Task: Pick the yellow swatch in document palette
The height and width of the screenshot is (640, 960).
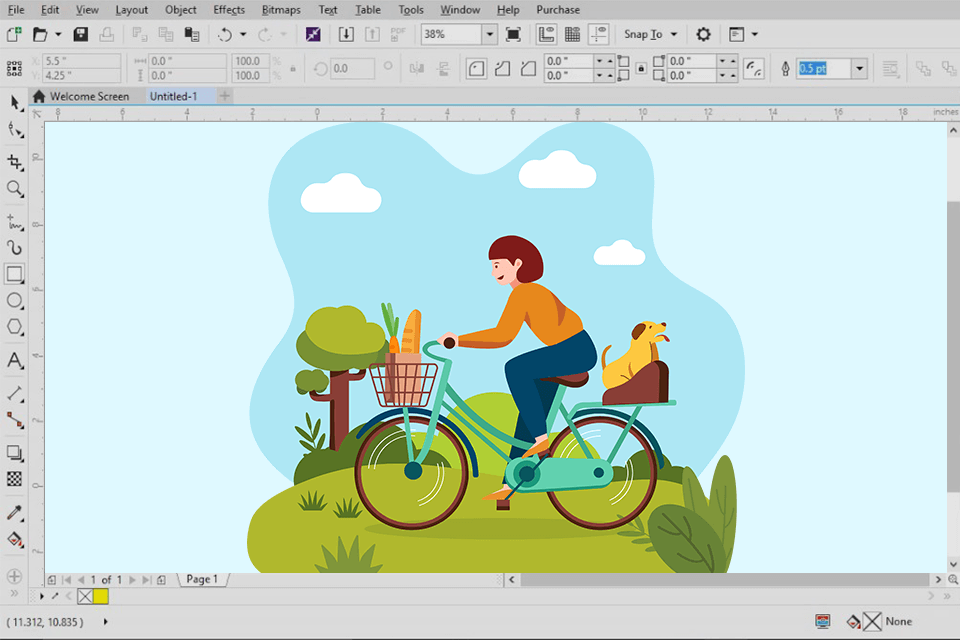Action: pos(101,596)
